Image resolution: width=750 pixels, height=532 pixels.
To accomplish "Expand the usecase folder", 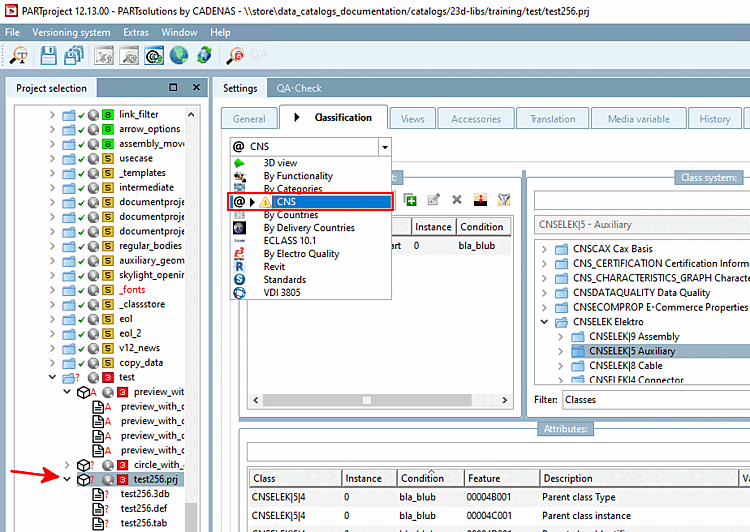I will [x=52, y=158].
